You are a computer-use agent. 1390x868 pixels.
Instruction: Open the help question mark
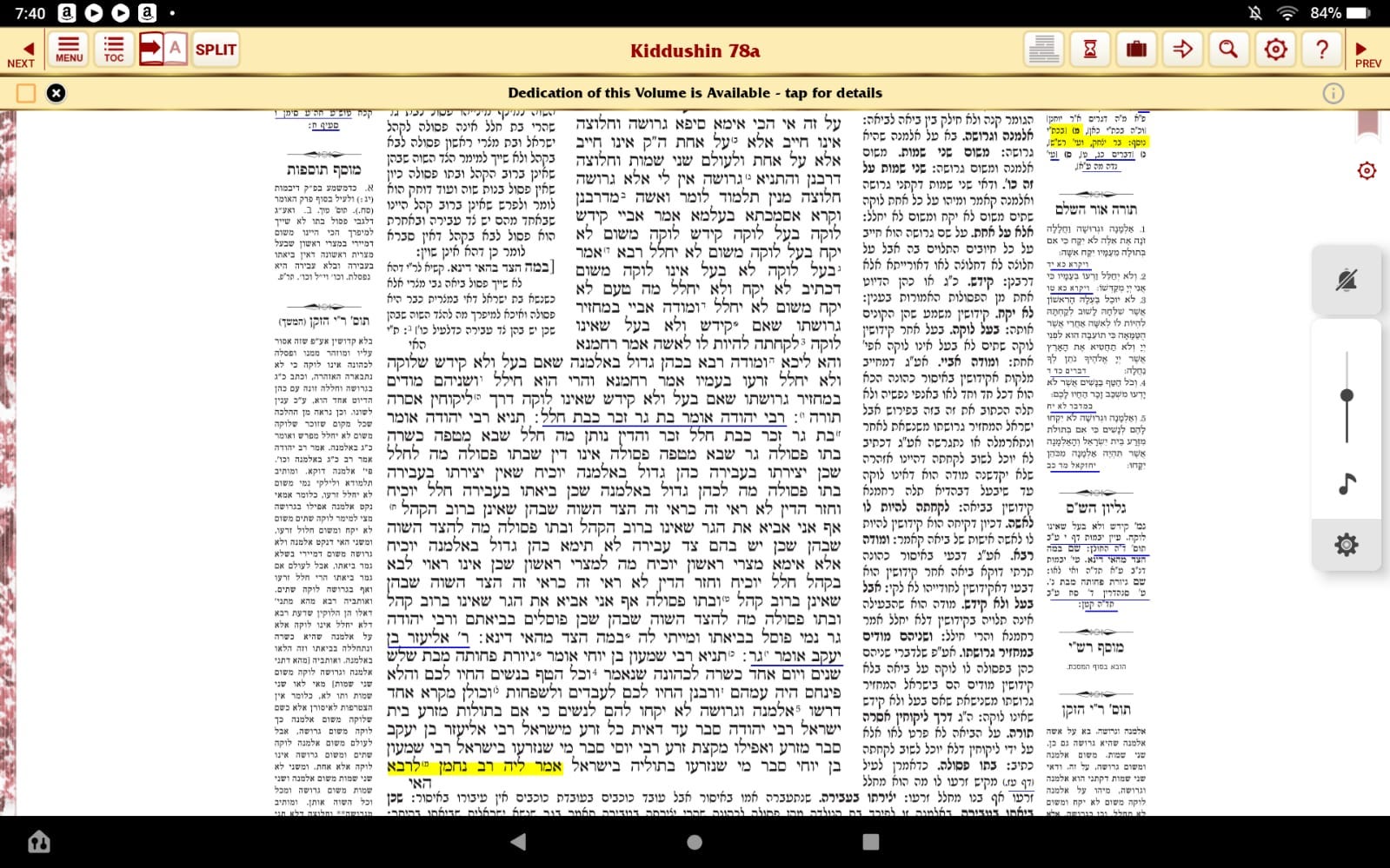tap(1321, 50)
